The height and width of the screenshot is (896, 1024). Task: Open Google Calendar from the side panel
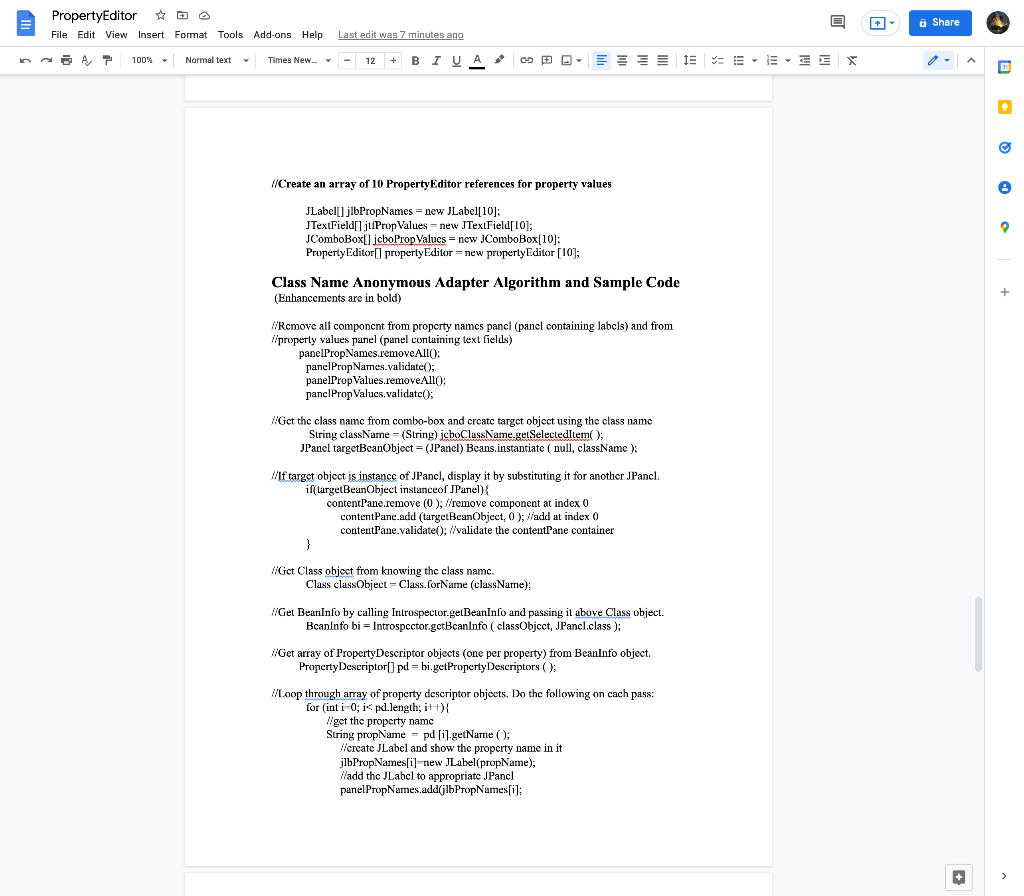pos(1005,67)
